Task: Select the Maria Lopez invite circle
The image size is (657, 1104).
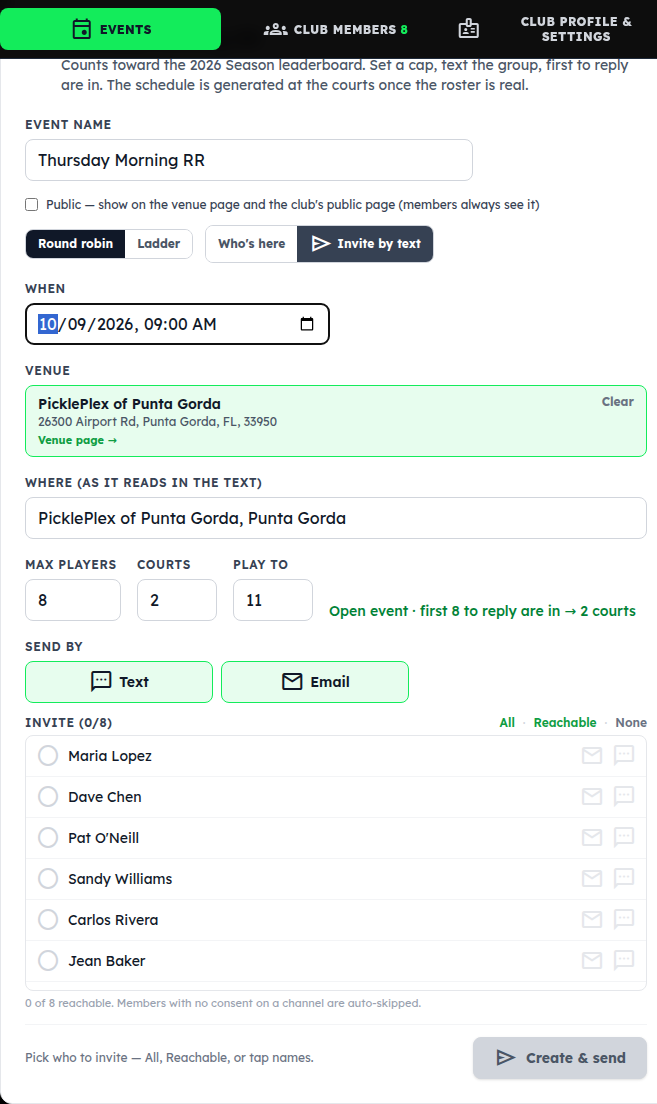Action: (48, 755)
